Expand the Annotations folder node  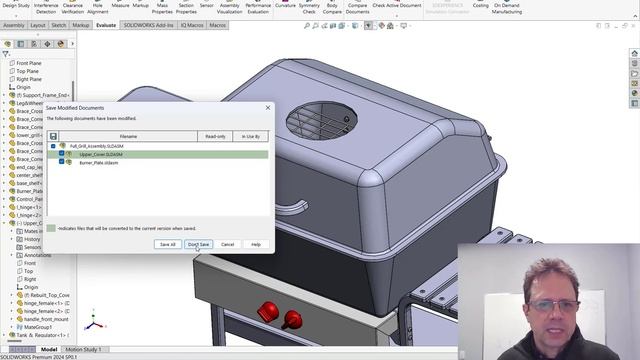click(11, 255)
